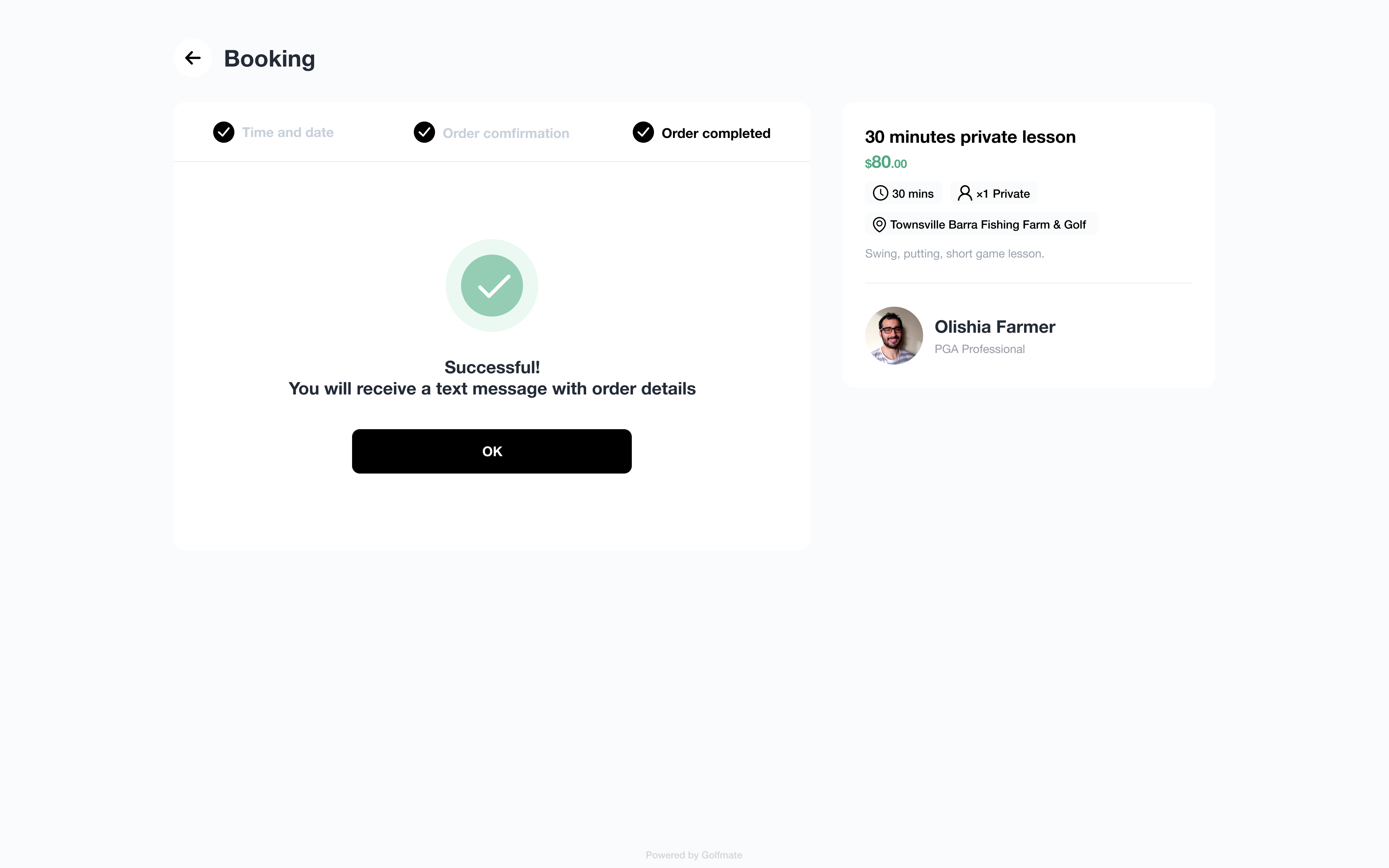Image resolution: width=1389 pixels, height=868 pixels.
Task: Confirm with the OK button
Action: tap(492, 451)
